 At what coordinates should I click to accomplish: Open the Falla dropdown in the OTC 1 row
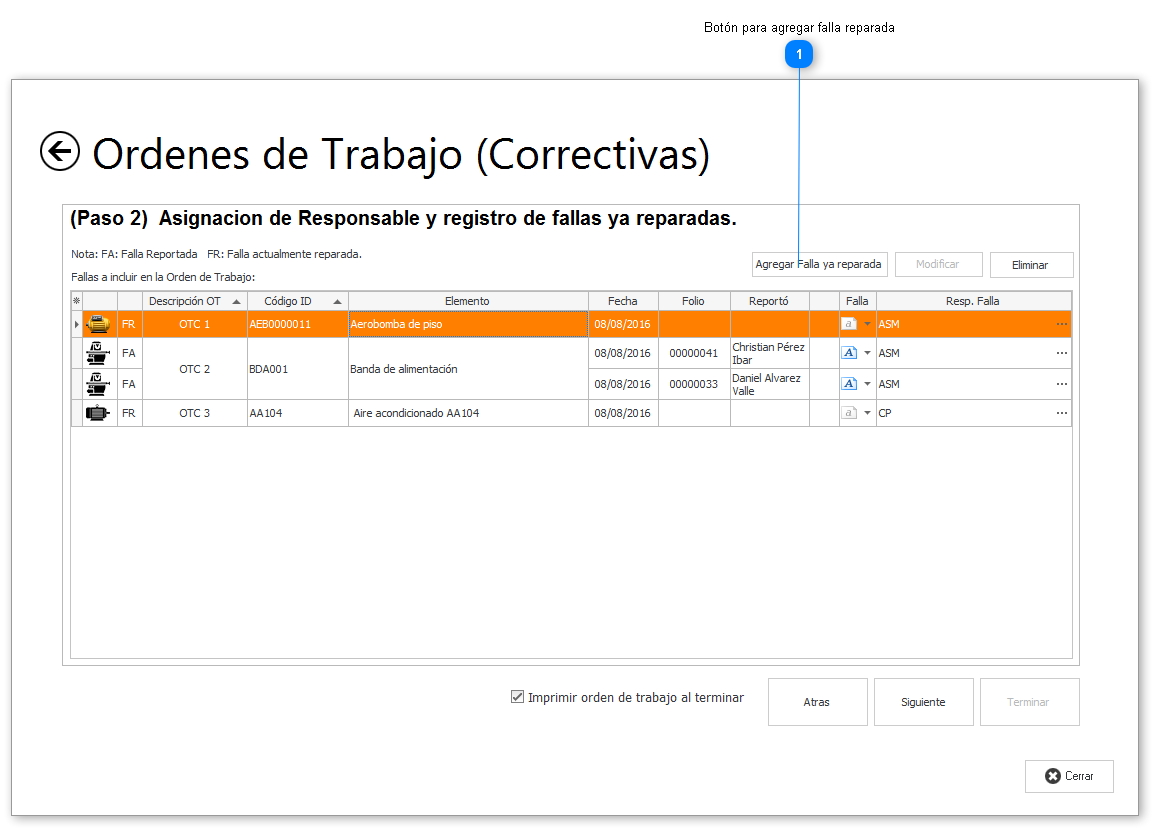[867, 324]
